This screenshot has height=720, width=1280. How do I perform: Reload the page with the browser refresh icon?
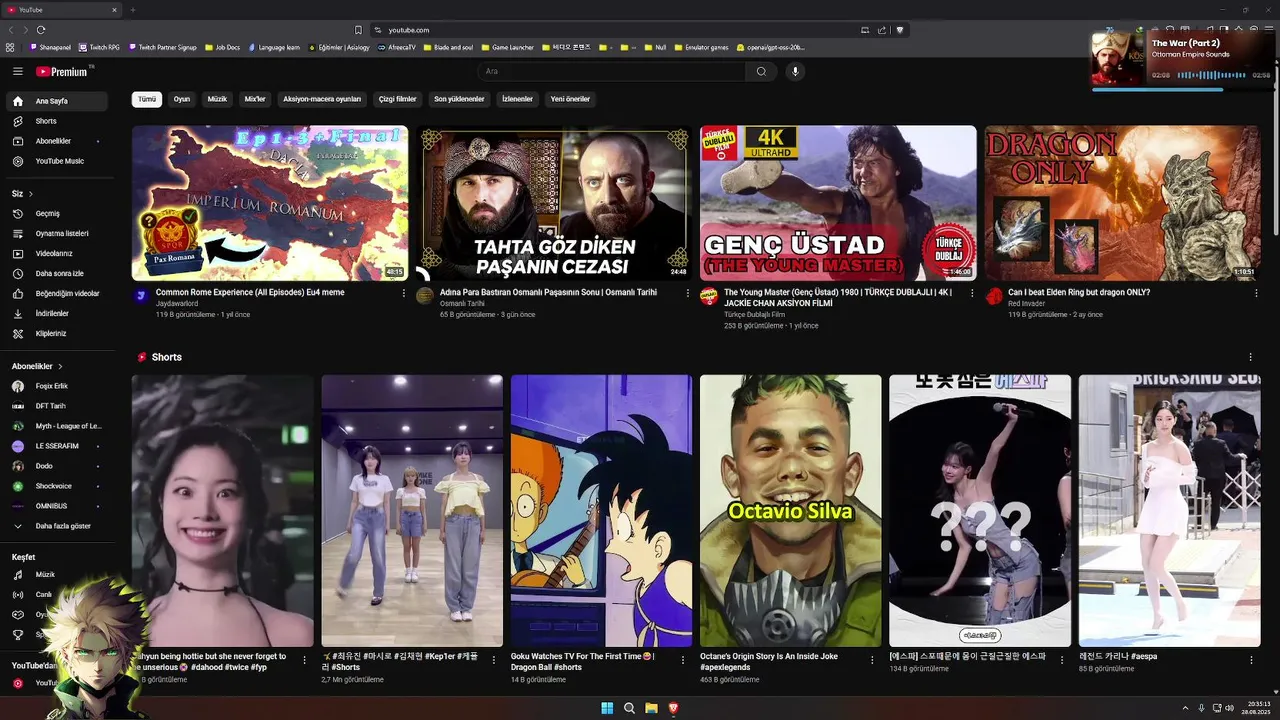coord(41,30)
